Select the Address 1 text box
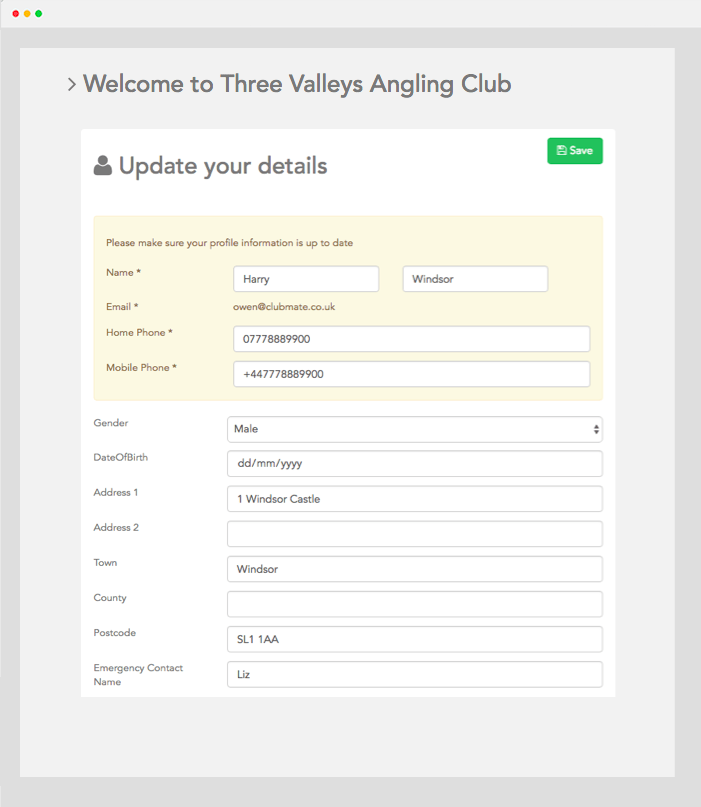Screen dimensions: 701x807 414,499
